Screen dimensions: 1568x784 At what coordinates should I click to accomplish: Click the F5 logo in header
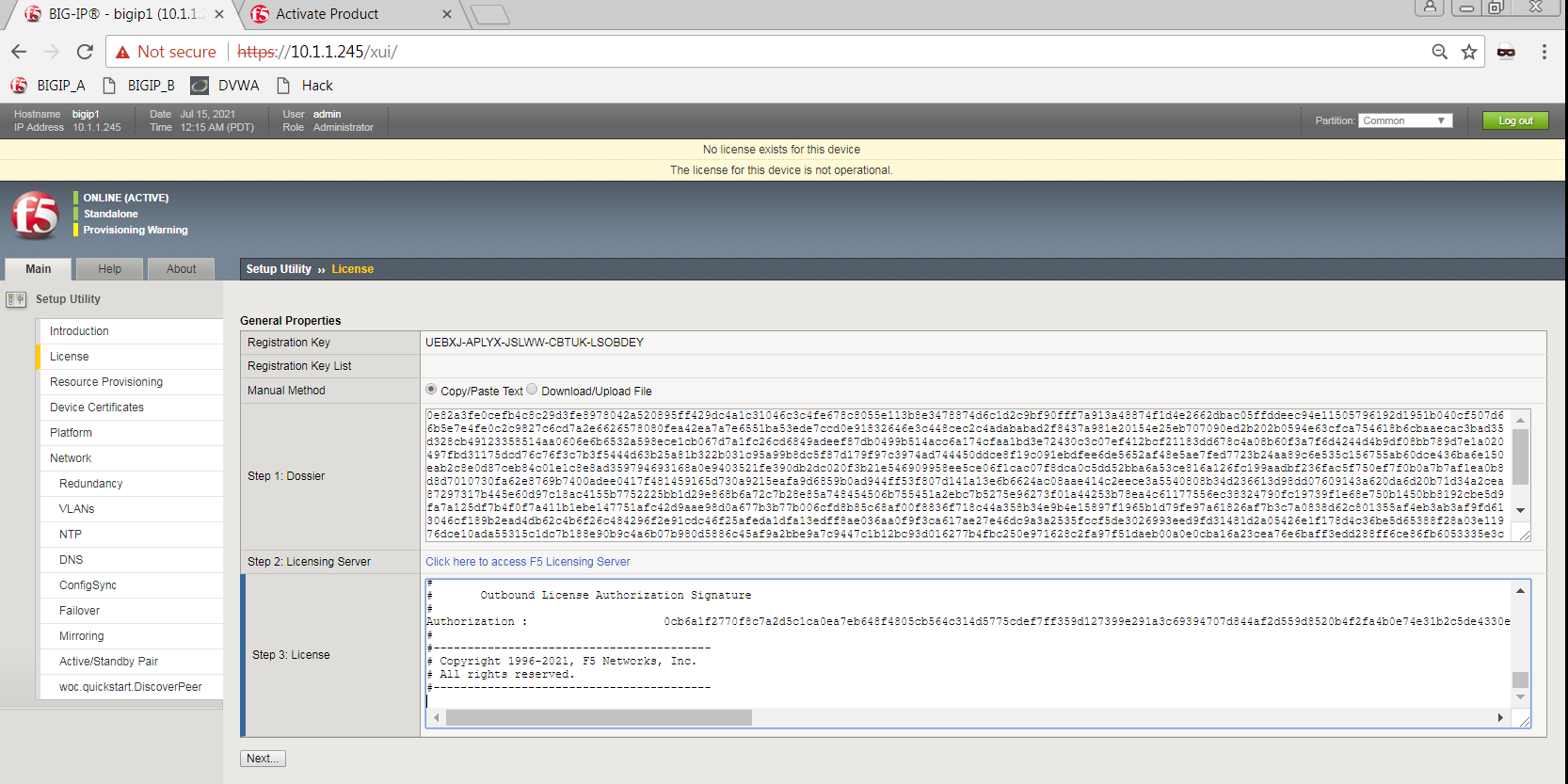[35, 215]
